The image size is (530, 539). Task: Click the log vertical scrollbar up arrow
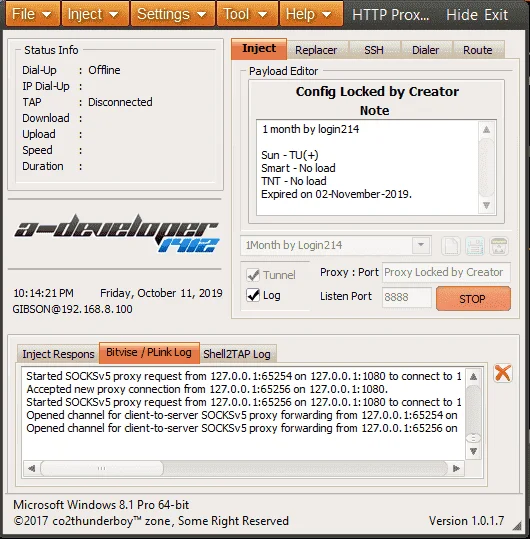[x=473, y=377]
